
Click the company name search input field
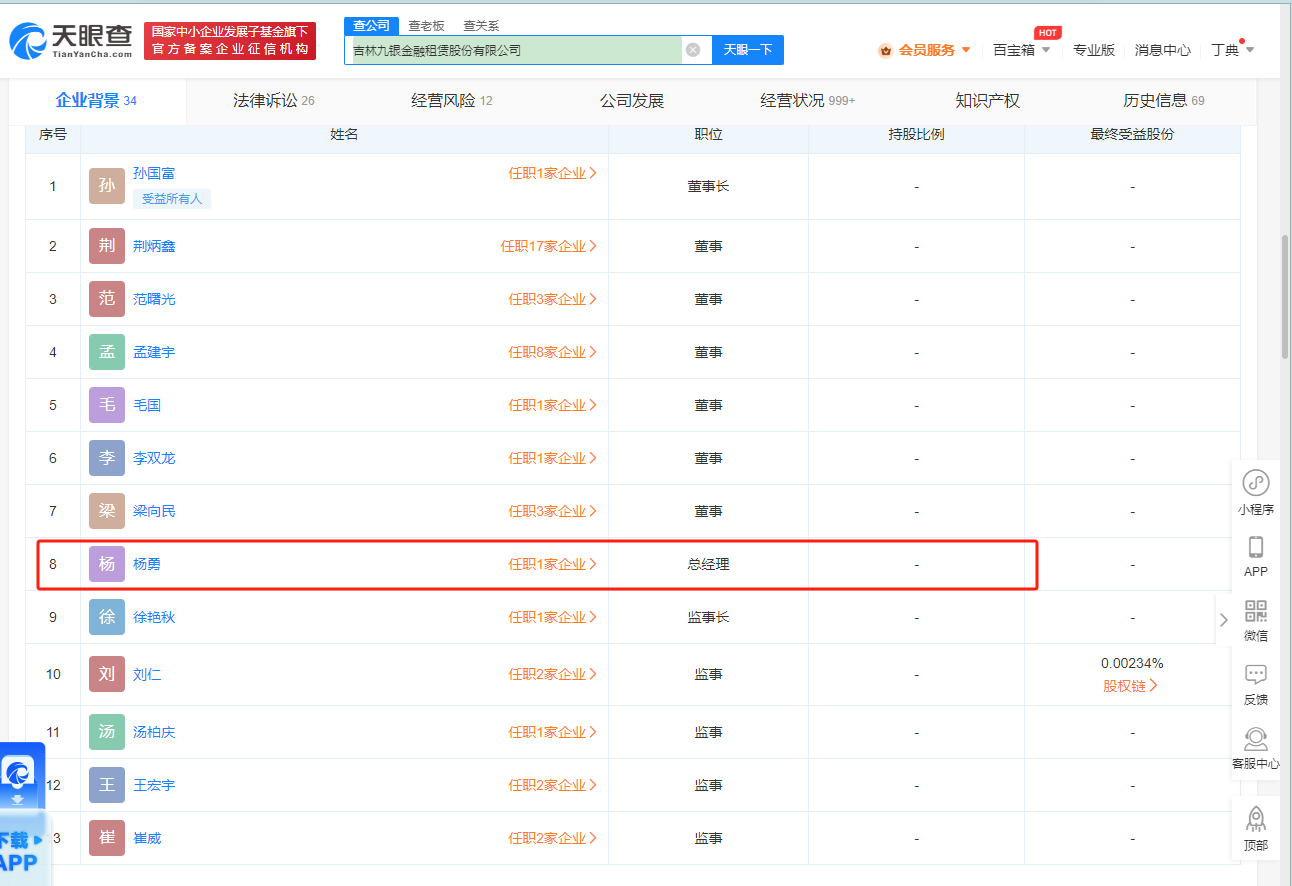tap(515, 50)
